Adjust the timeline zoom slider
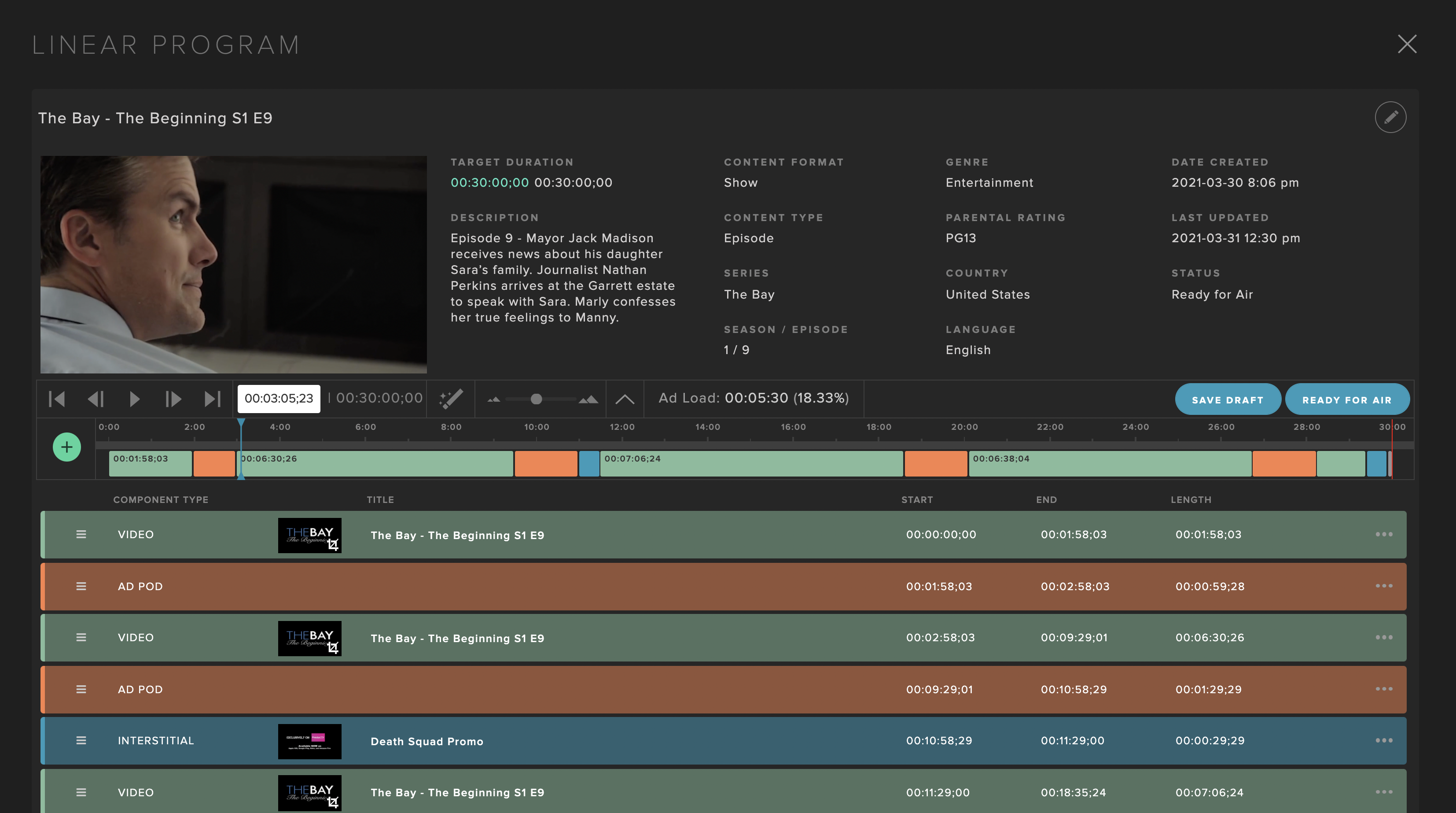The image size is (1456, 813). (536, 398)
